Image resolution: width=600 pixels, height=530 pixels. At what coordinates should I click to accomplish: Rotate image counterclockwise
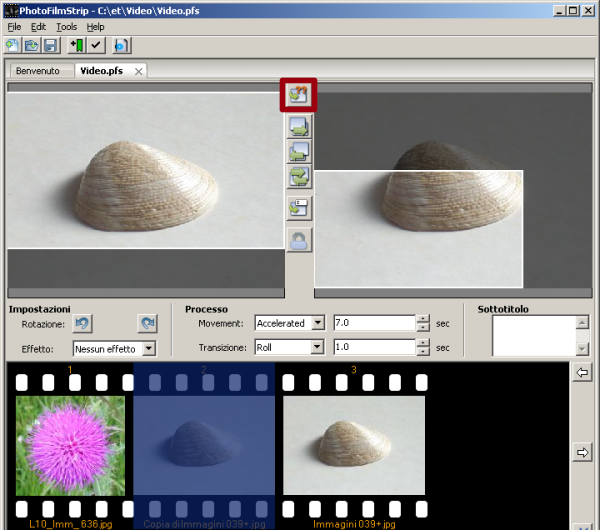[83, 324]
